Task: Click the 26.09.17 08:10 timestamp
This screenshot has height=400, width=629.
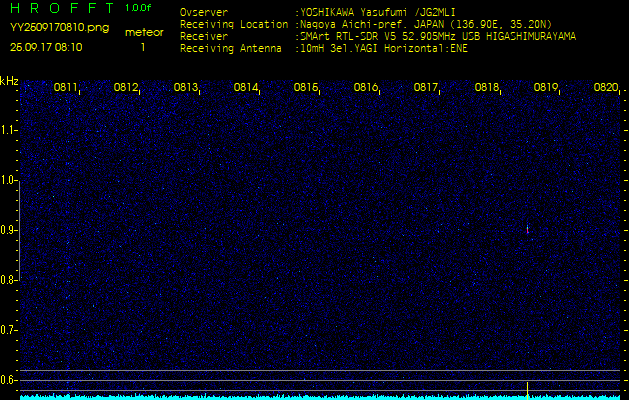Action: [x=46, y=47]
